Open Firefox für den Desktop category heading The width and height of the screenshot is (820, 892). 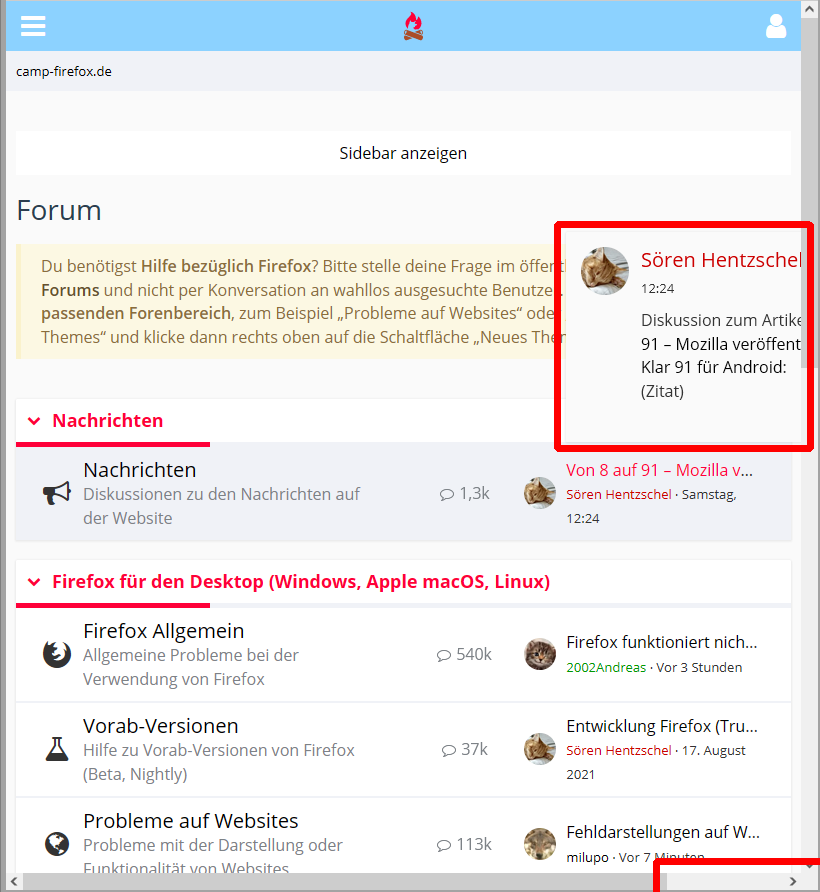pyautogui.click(x=301, y=581)
